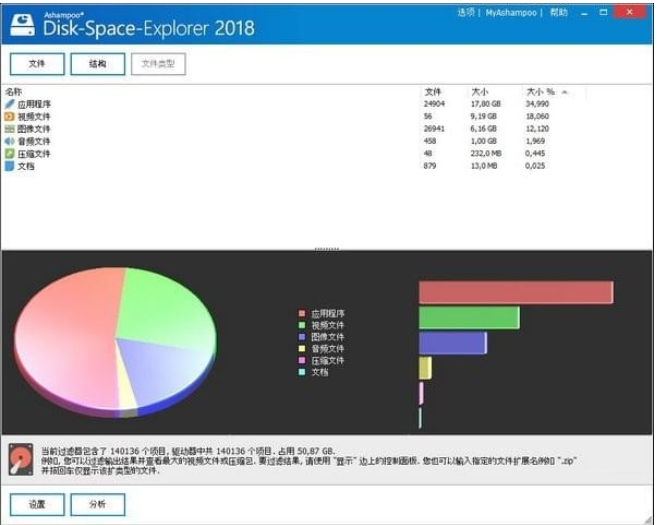Click the 设置 button

pos(37,504)
